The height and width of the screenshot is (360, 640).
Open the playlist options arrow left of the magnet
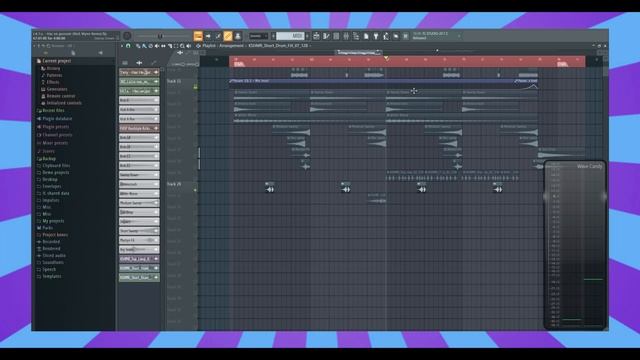122,46
